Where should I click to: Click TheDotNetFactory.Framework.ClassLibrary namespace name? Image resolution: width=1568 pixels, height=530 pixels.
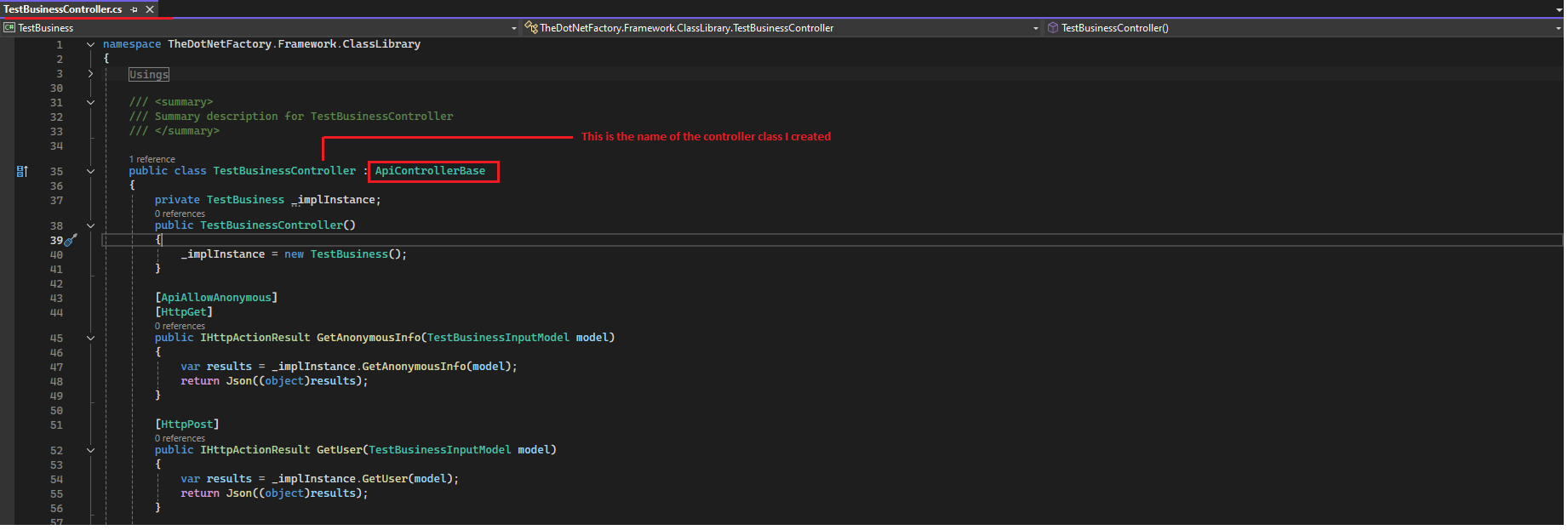click(x=294, y=44)
